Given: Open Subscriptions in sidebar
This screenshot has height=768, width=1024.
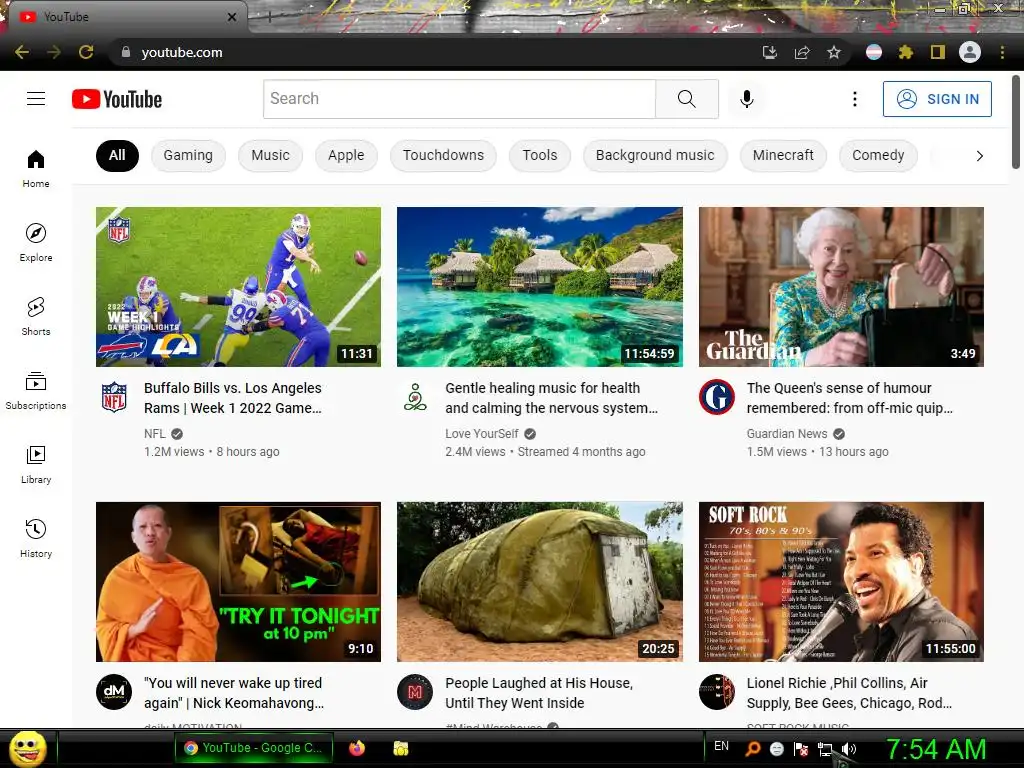Looking at the screenshot, I should pyautogui.click(x=36, y=391).
